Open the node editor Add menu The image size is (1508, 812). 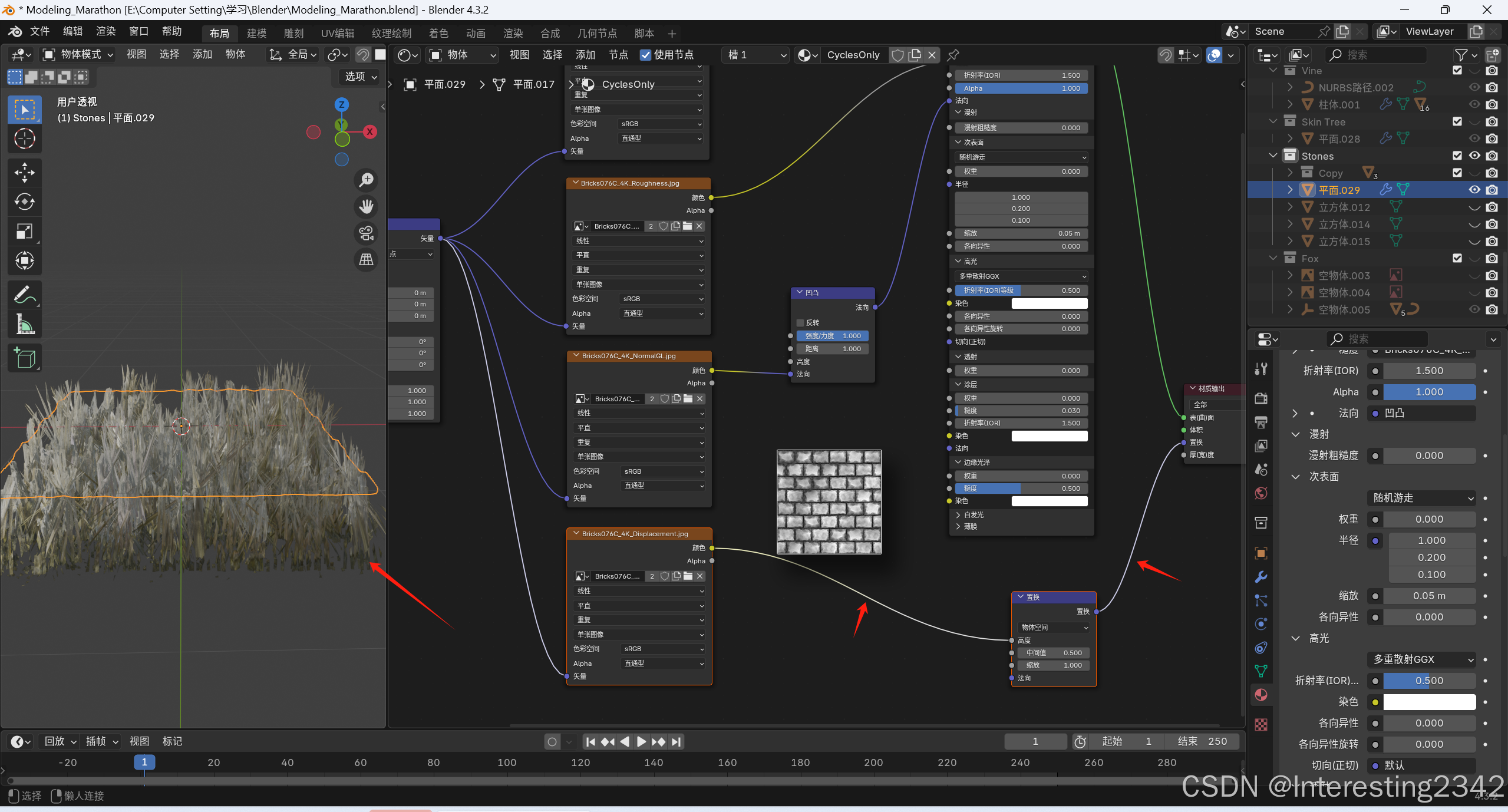click(585, 55)
